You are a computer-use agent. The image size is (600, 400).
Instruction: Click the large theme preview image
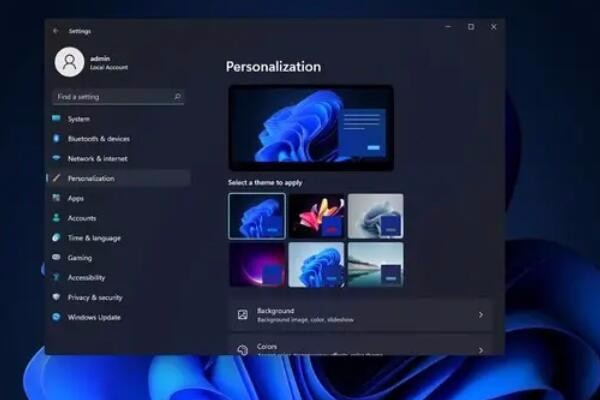pyautogui.click(x=311, y=128)
